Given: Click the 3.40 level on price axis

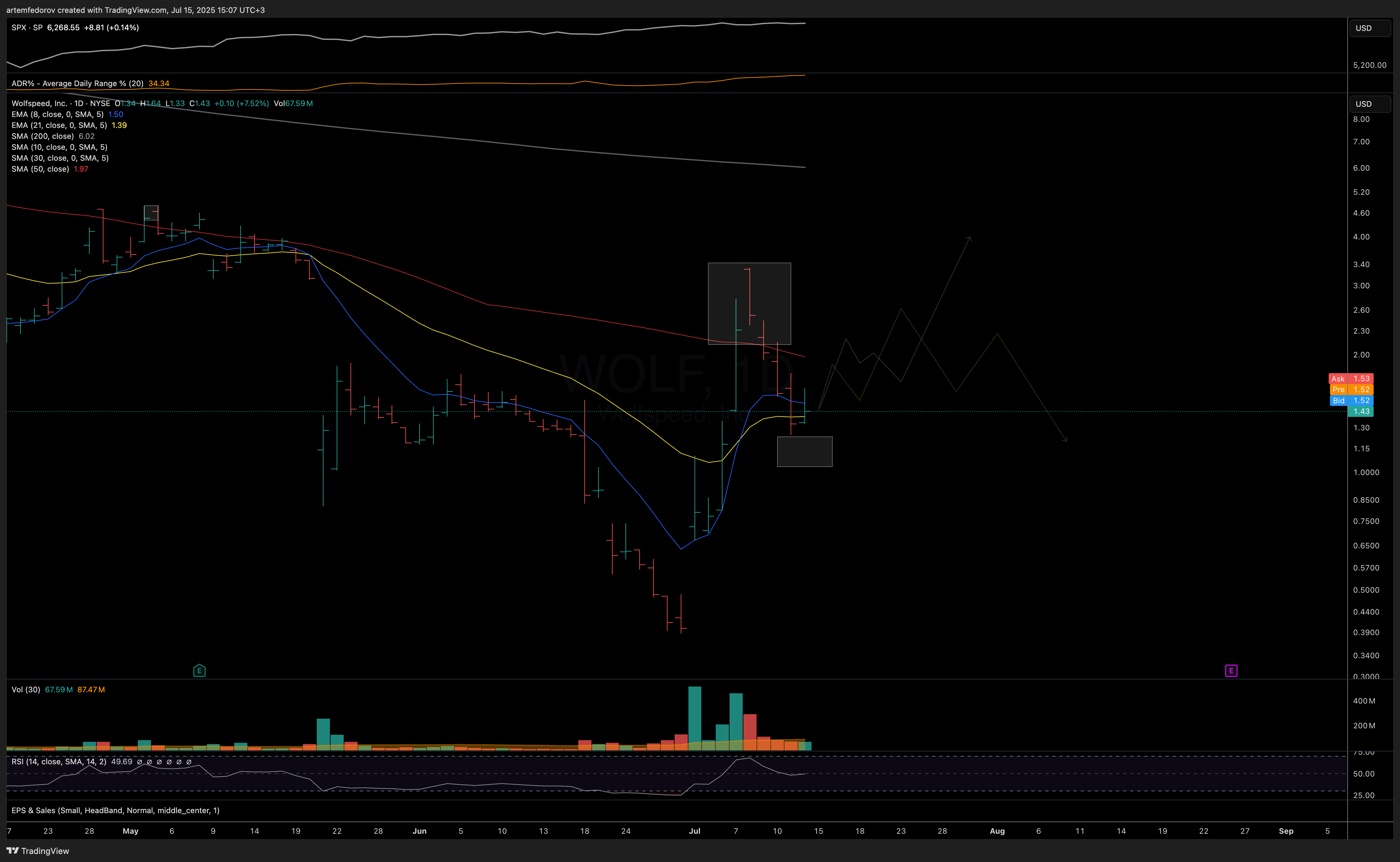Looking at the screenshot, I should pos(1361,264).
